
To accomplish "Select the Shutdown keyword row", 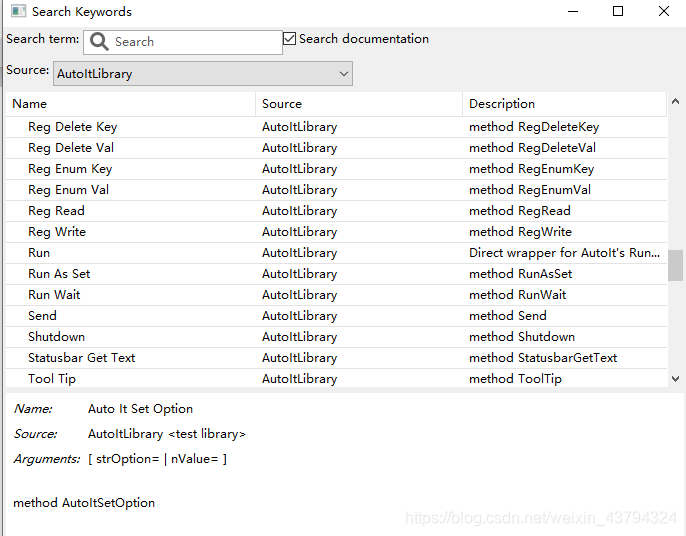I will (336, 337).
